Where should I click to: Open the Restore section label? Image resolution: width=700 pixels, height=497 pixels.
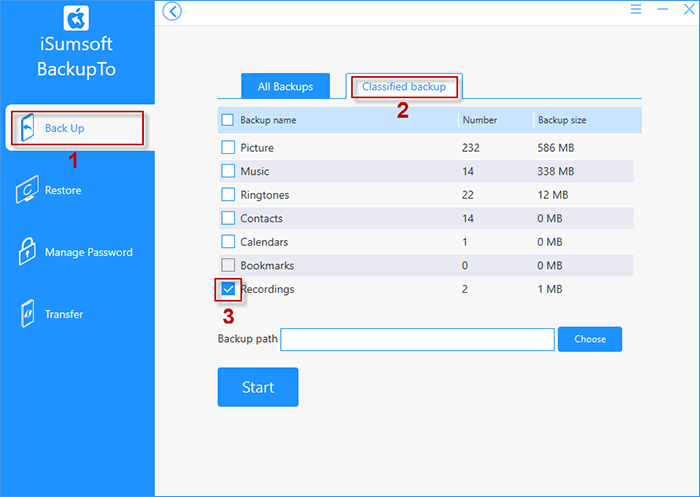pyautogui.click(x=63, y=190)
